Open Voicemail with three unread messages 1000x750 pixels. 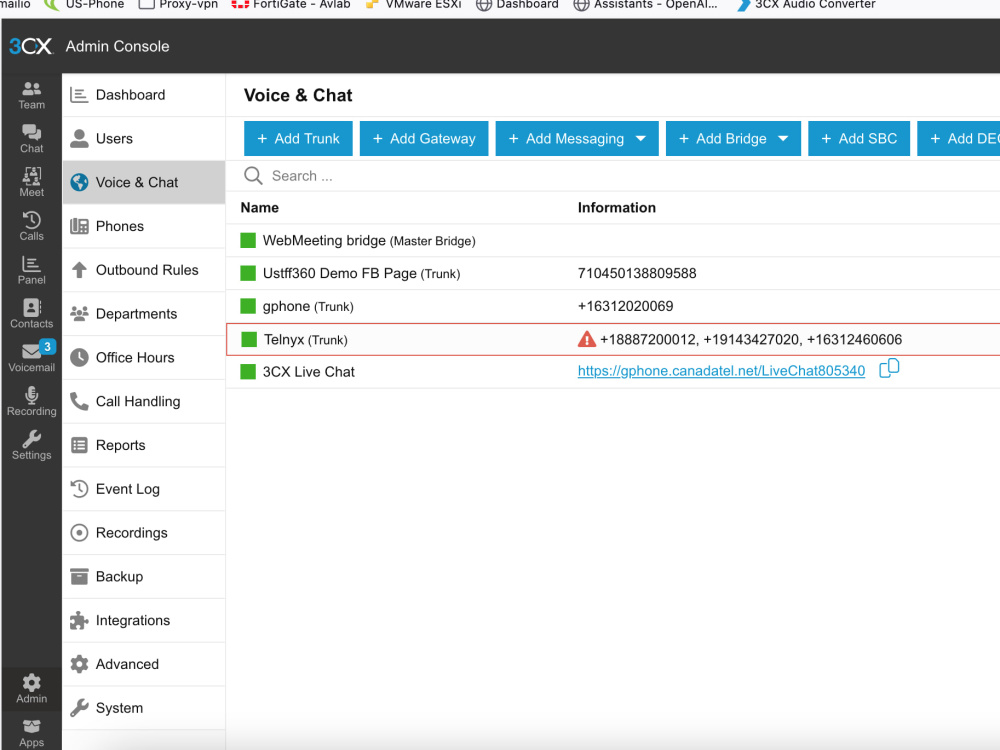click(31, 357)
